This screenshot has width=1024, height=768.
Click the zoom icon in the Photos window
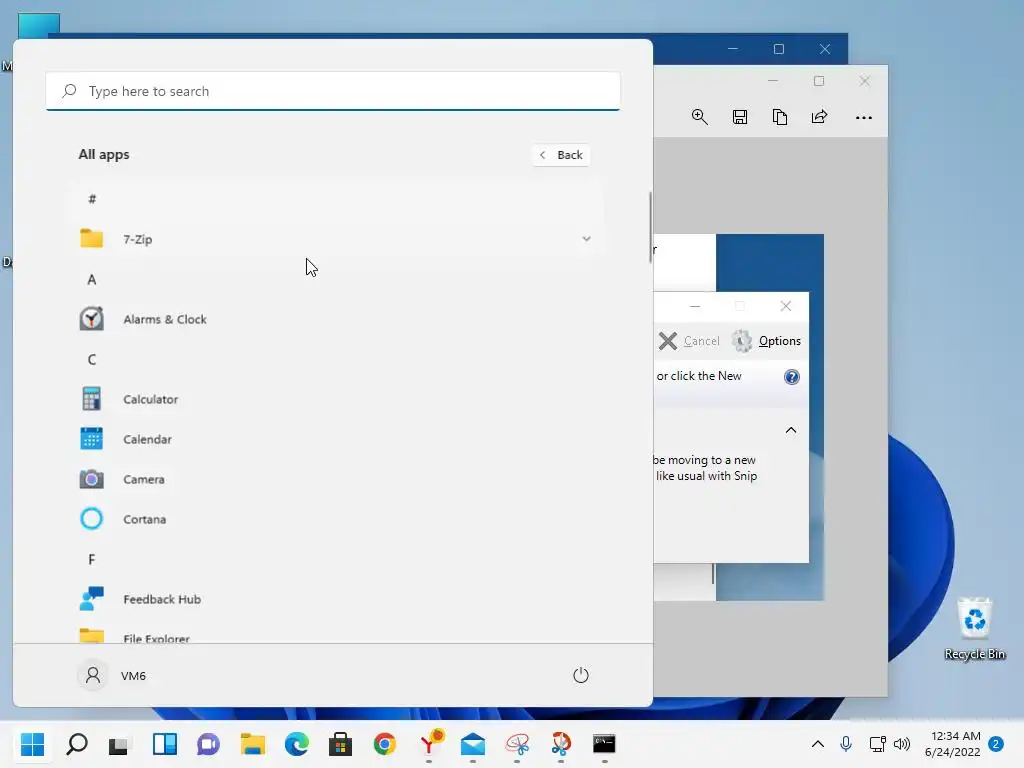point(699,117)
